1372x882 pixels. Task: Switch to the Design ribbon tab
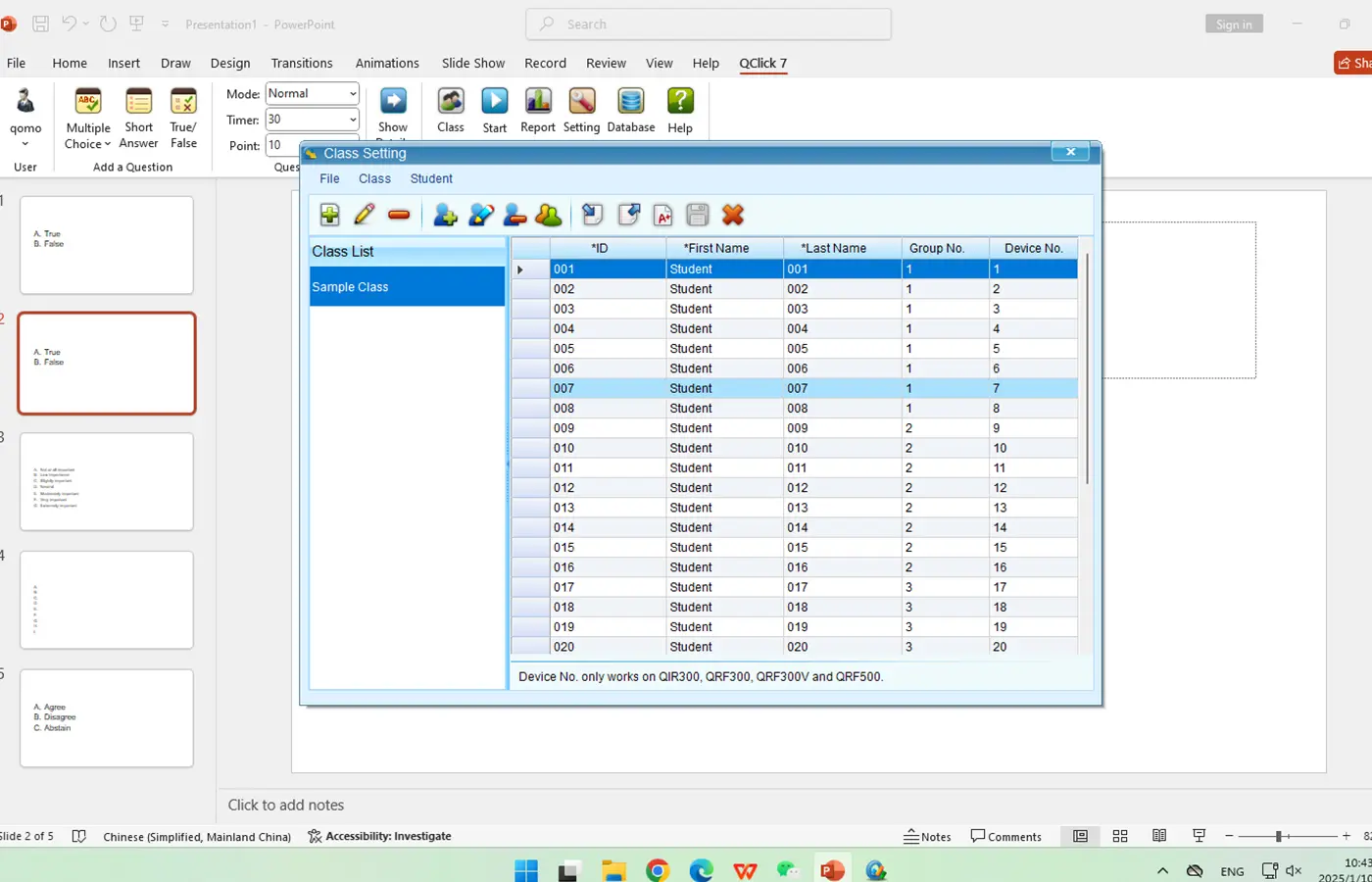click(230, 63)
